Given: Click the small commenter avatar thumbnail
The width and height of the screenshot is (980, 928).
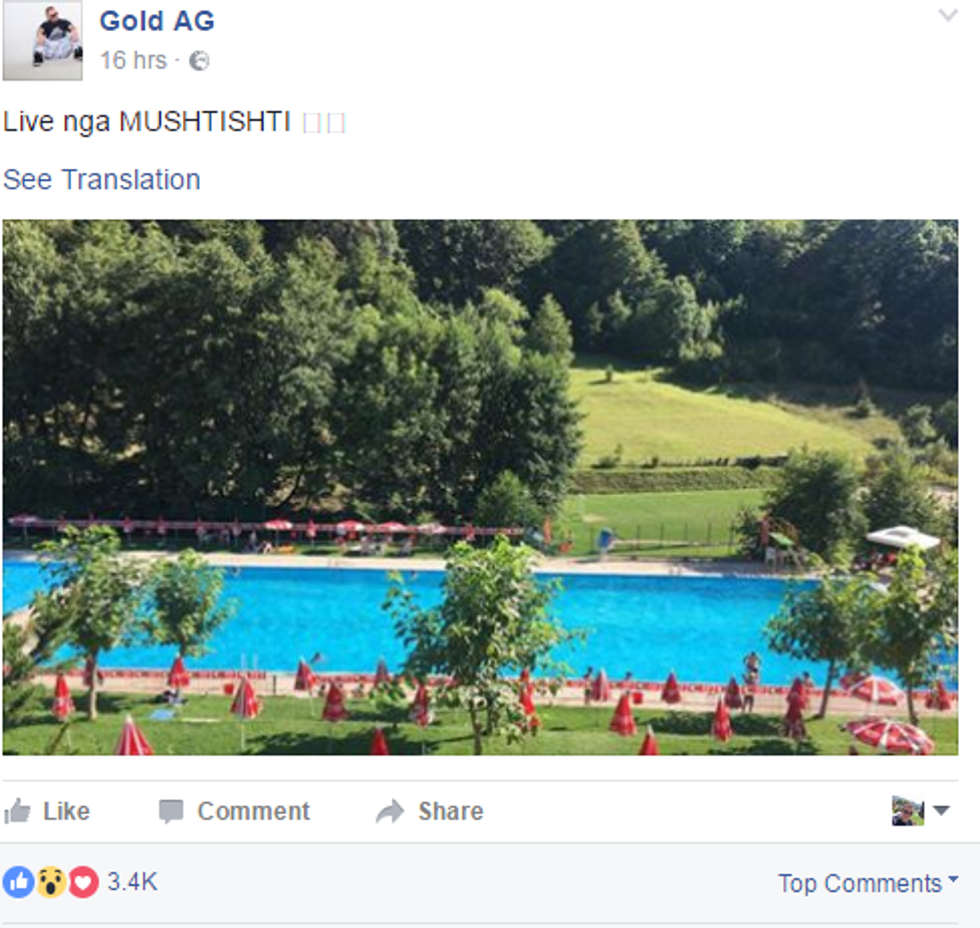Looking at the screenshot, I should pos(908,811).
